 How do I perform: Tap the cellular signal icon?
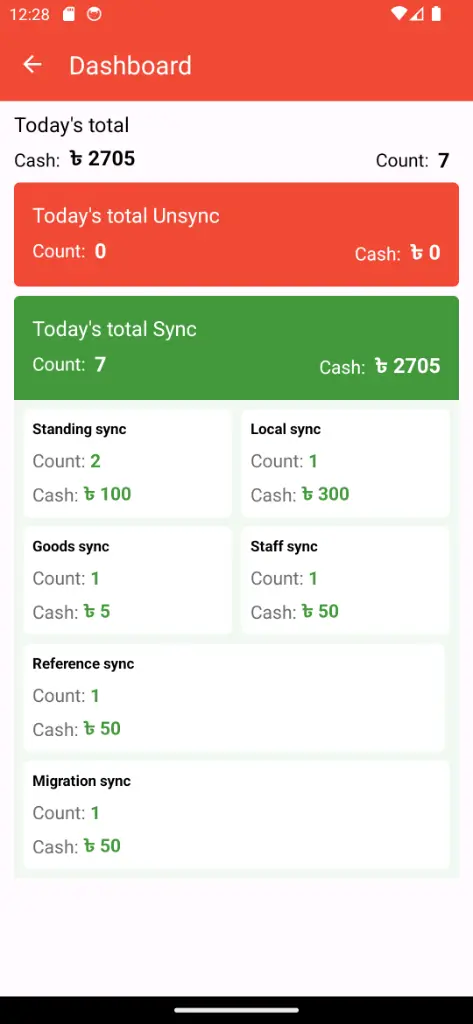(x=417, y=14)
